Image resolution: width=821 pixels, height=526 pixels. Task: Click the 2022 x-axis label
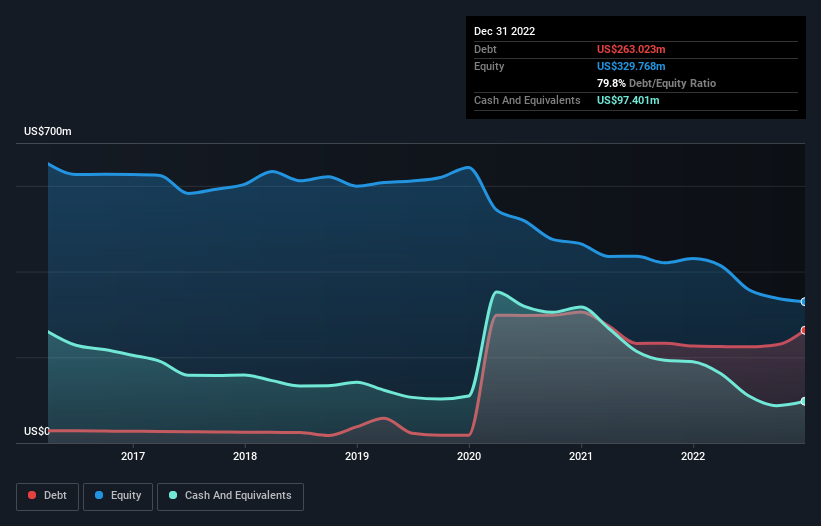(693, 456)
